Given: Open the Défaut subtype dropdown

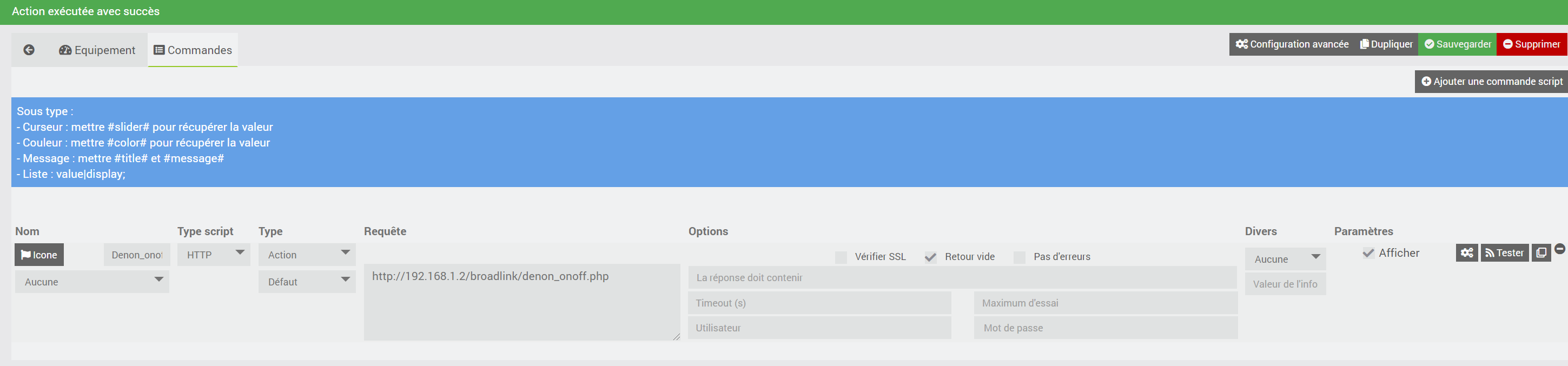Looking at the screenshot, I should point(307,282).
